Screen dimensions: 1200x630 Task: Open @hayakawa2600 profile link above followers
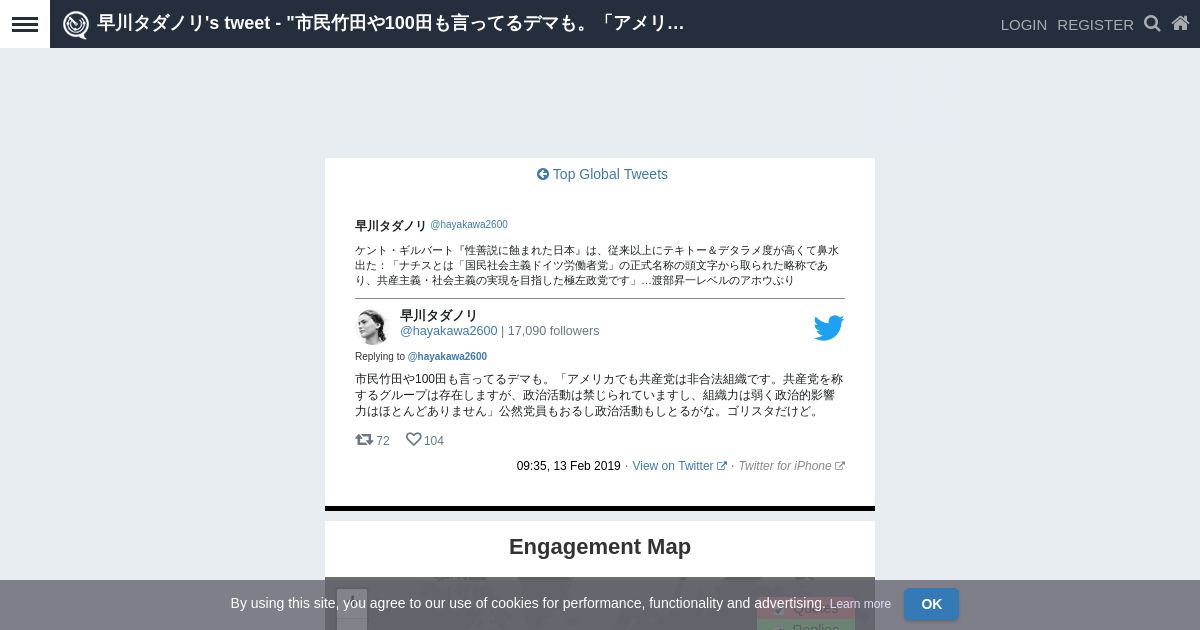click(x=448, y=331)
